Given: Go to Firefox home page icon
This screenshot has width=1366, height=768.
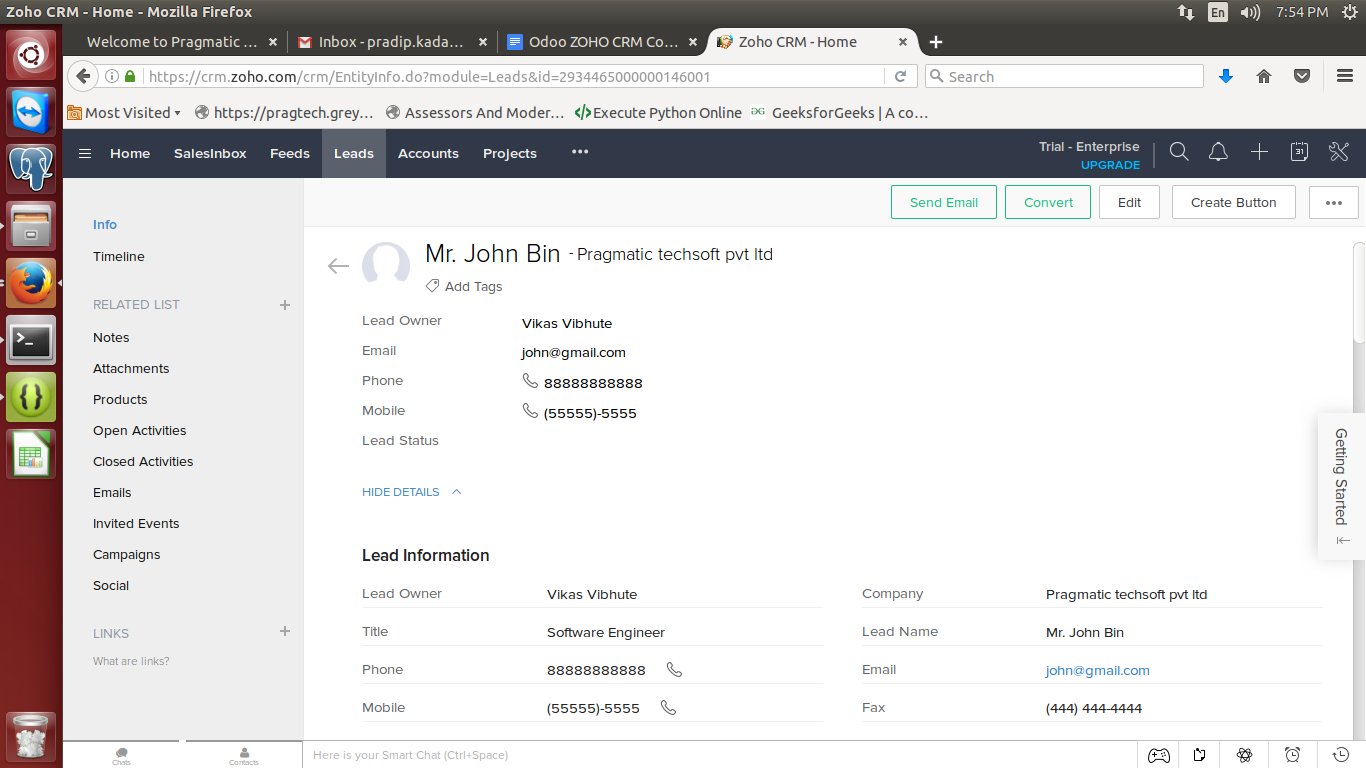Looking at the screenshot, I should point(1264,76).
